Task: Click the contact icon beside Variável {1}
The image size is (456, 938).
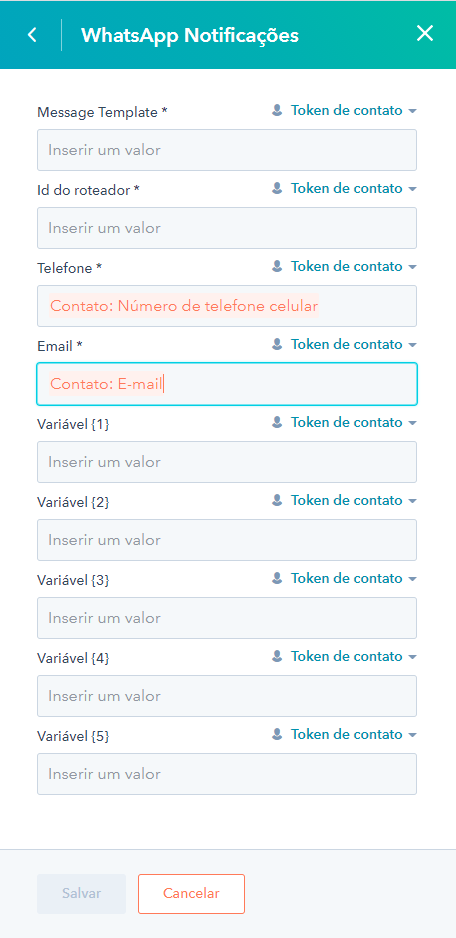Action: click(x=277, y=422)
